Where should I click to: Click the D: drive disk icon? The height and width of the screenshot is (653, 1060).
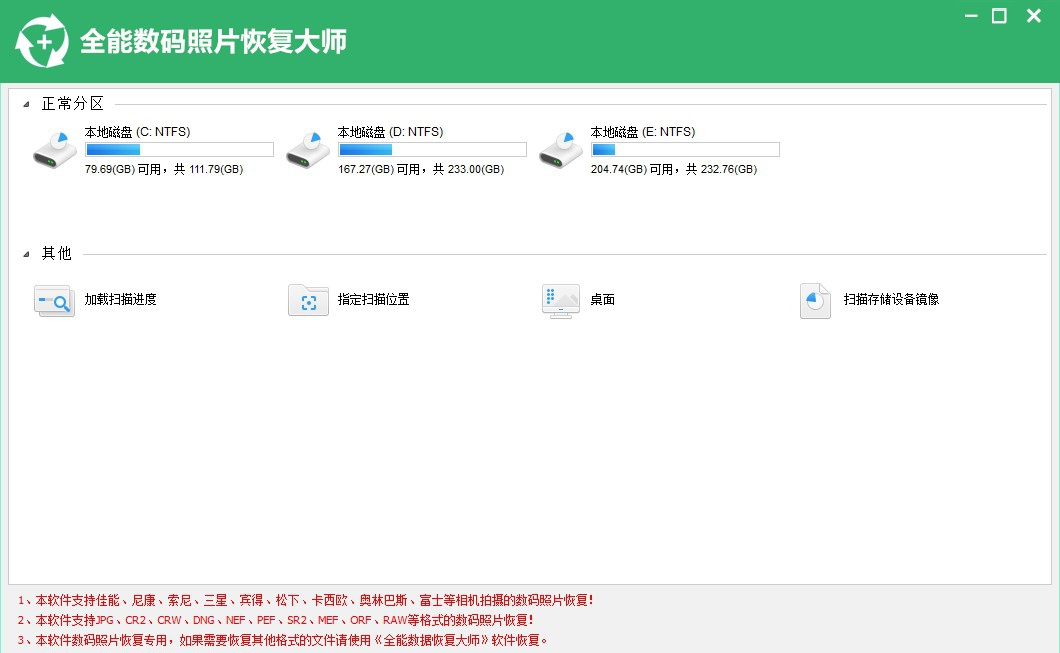coord(306,148)
